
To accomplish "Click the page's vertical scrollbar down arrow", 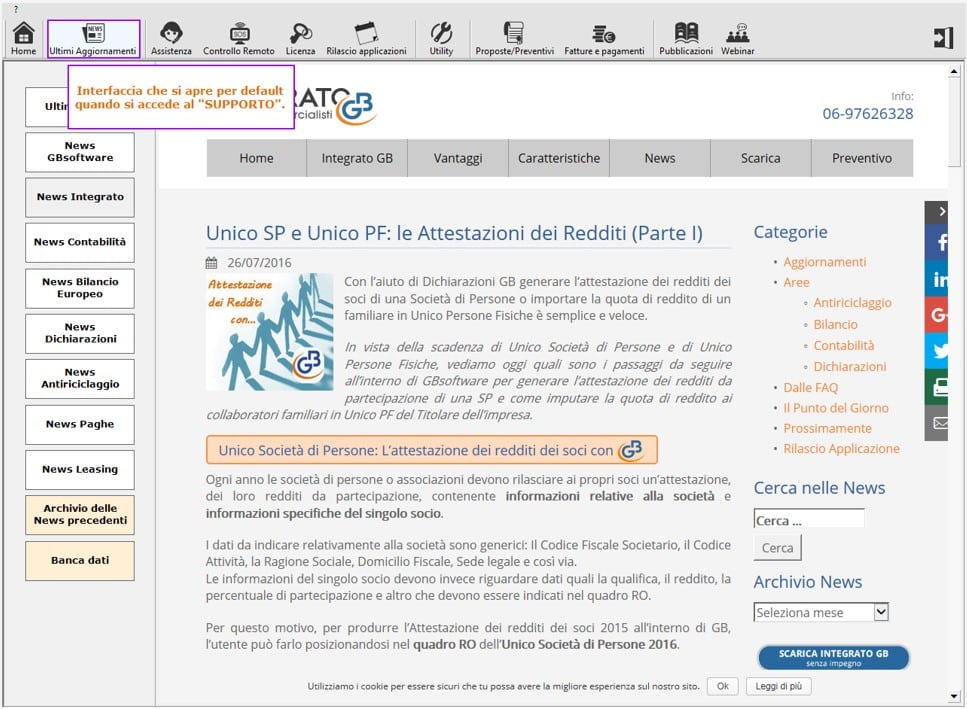I will click(x=954, y=697).
